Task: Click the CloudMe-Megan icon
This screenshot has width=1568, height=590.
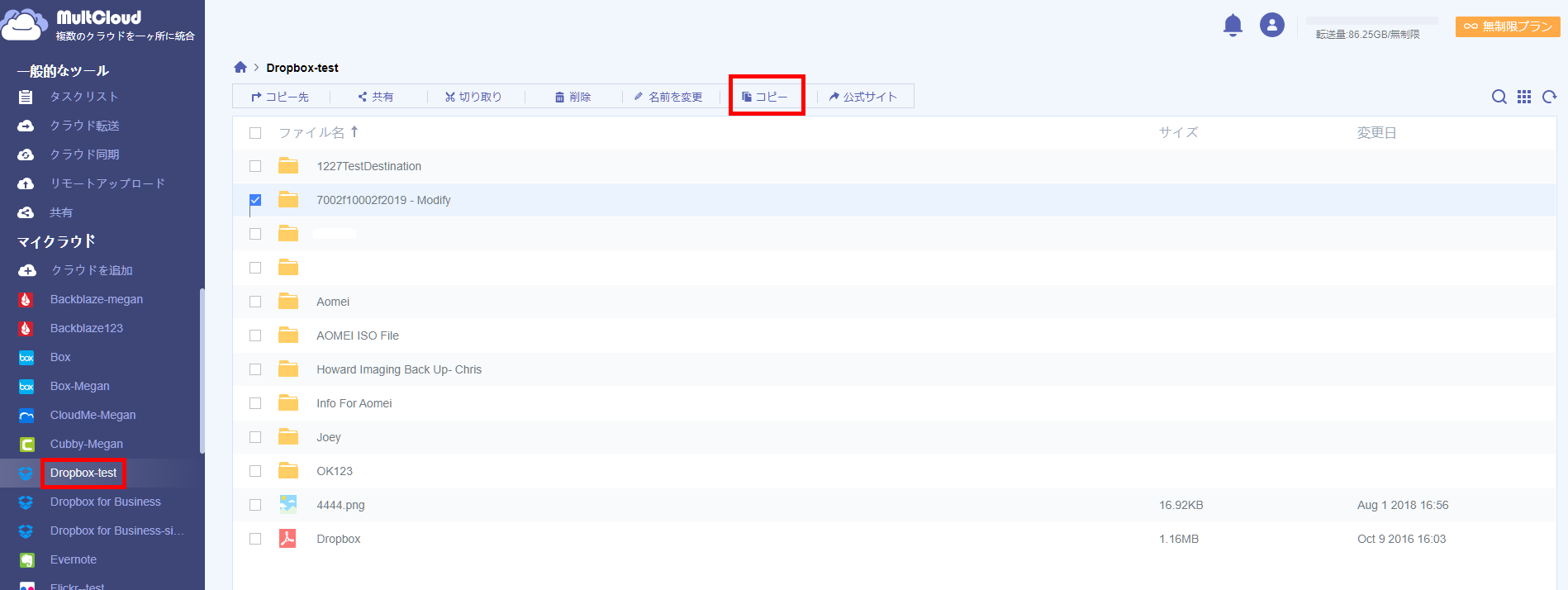Action: (x=26, y=415)
